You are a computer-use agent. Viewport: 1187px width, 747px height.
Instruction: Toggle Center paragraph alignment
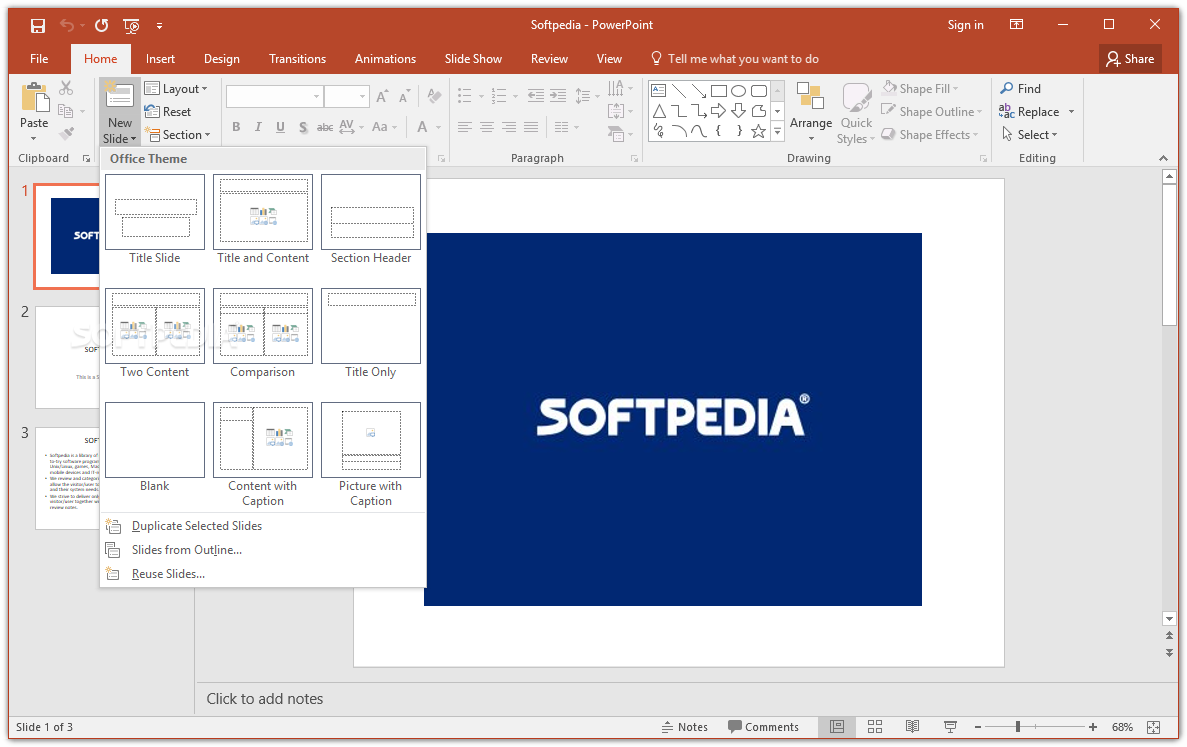(x=487, y=127)
